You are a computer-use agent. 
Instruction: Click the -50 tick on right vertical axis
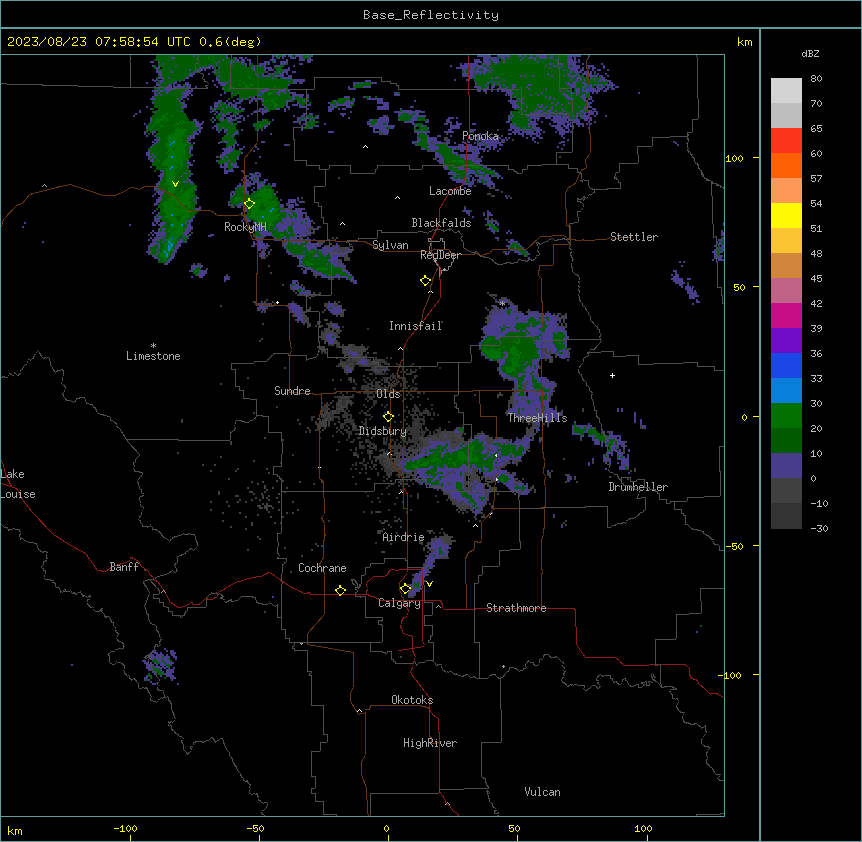pyautogui.click(x=734, y=546)
